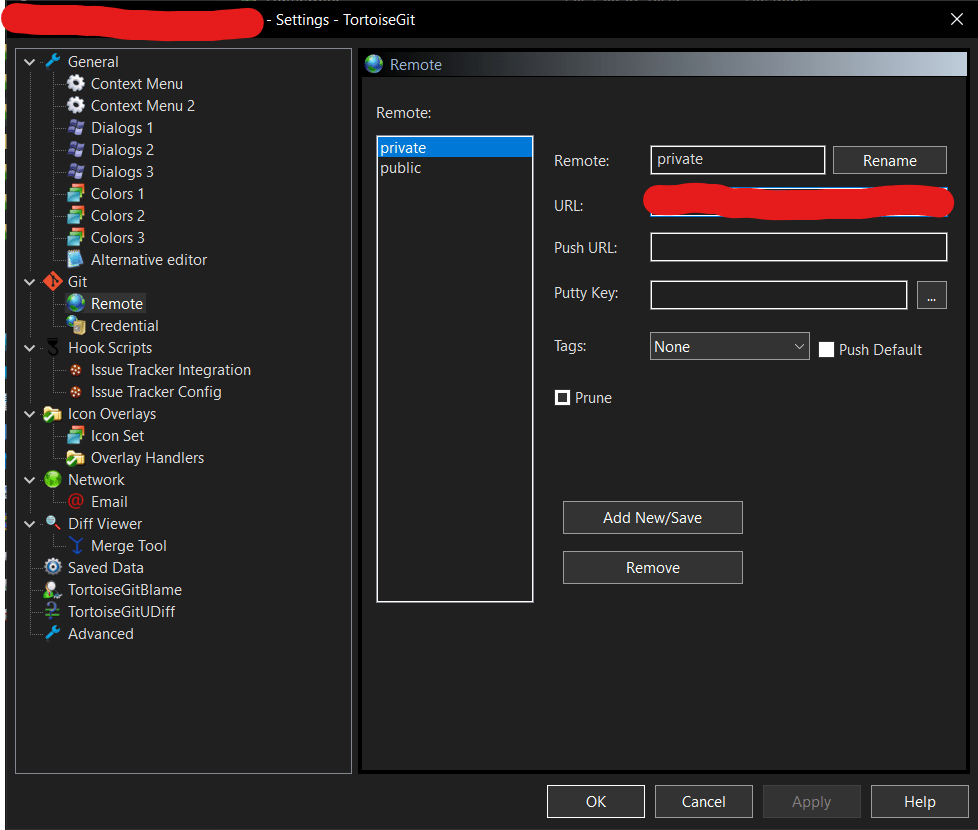Image resolution: width=978 pixels, height=830 pixels.
Task: Open the Alternative editor page
Action: (149, 259)
